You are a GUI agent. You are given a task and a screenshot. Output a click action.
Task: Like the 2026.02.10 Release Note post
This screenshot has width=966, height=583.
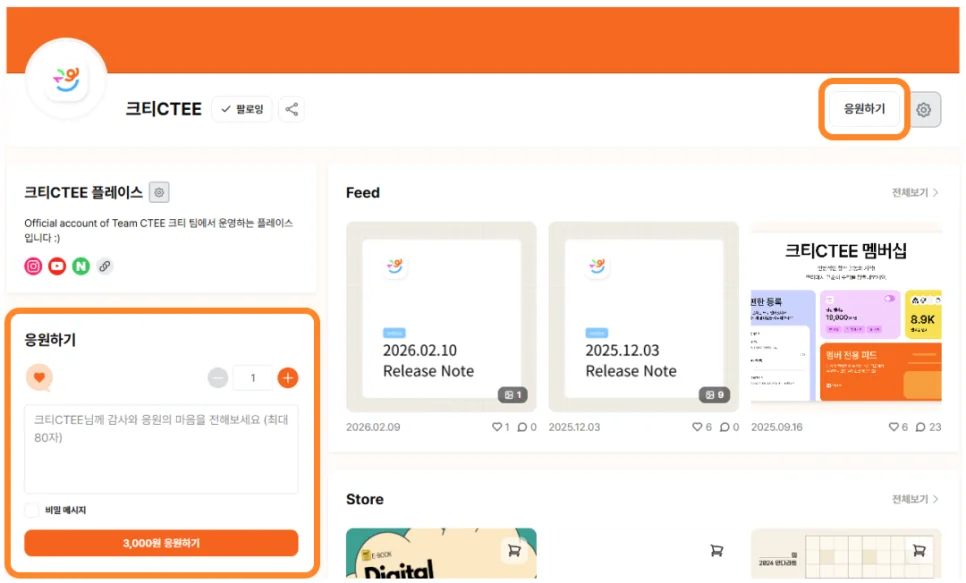(497, 427)
